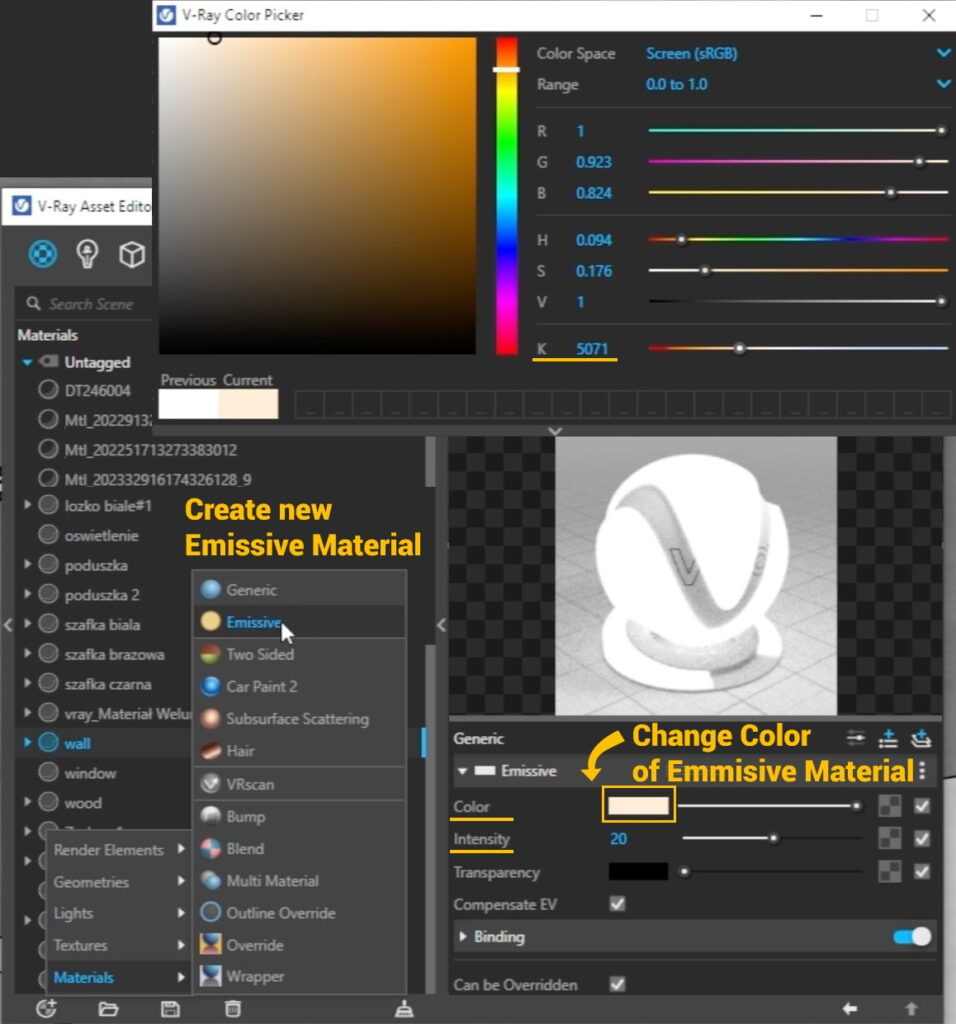This screenshot has height=1024, width=956.
Task: Open the Emissive layer three-dot options menu
Action: point(922,771)
